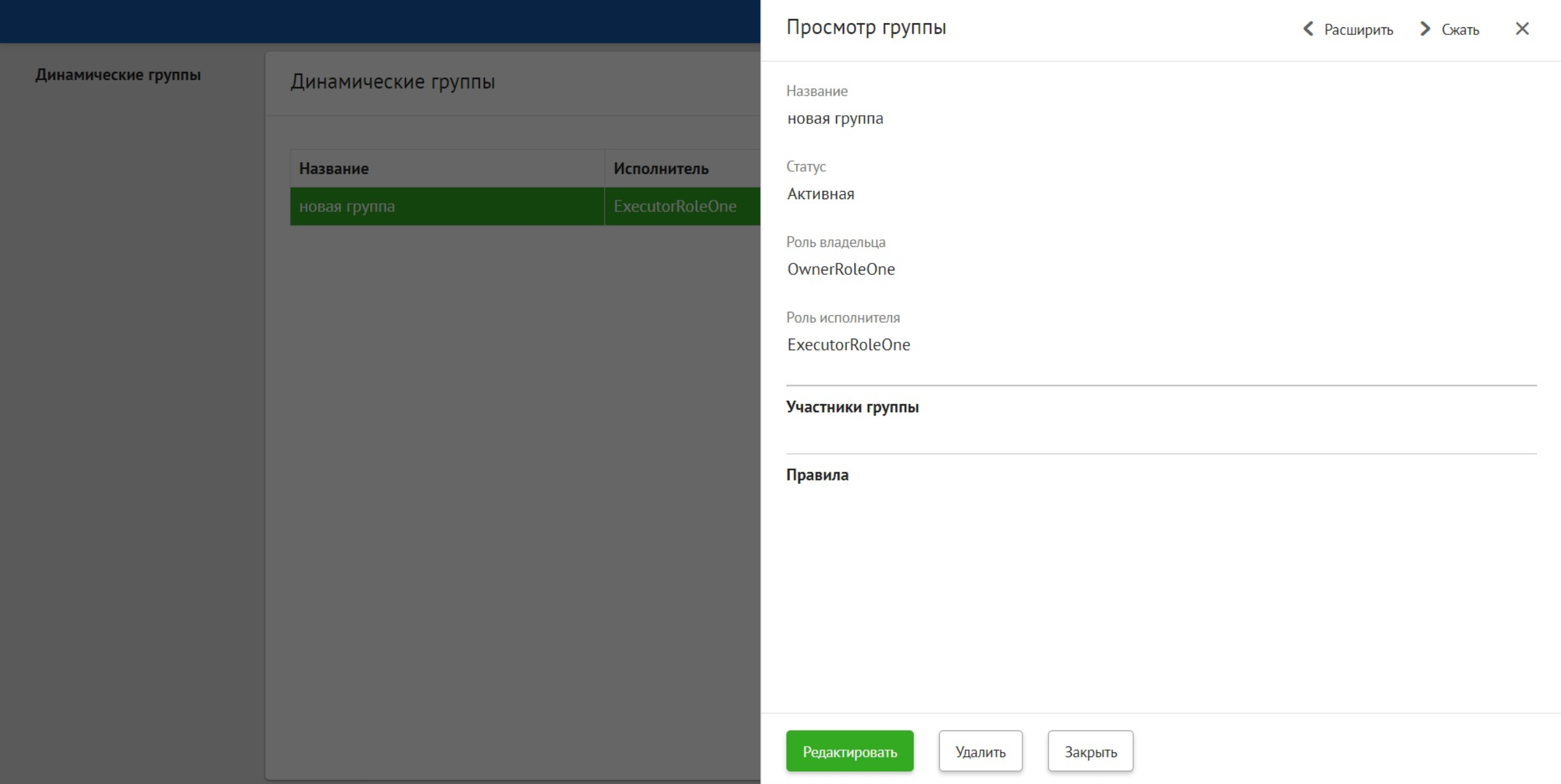Click the ExecutorRoleOne cell in the table

pyautogui.click(x=674, y=206)
